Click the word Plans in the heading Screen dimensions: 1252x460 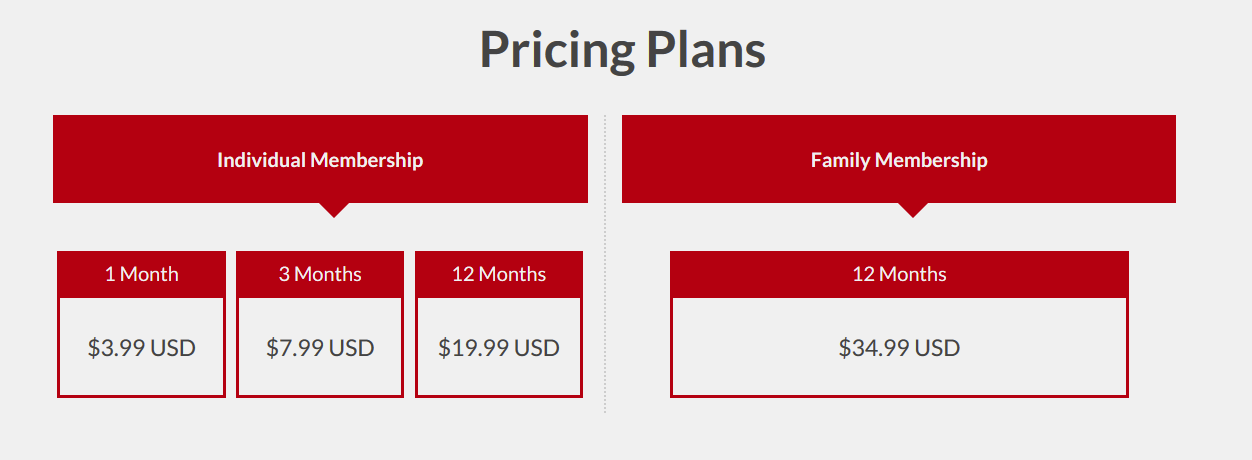tap(707, 50)
